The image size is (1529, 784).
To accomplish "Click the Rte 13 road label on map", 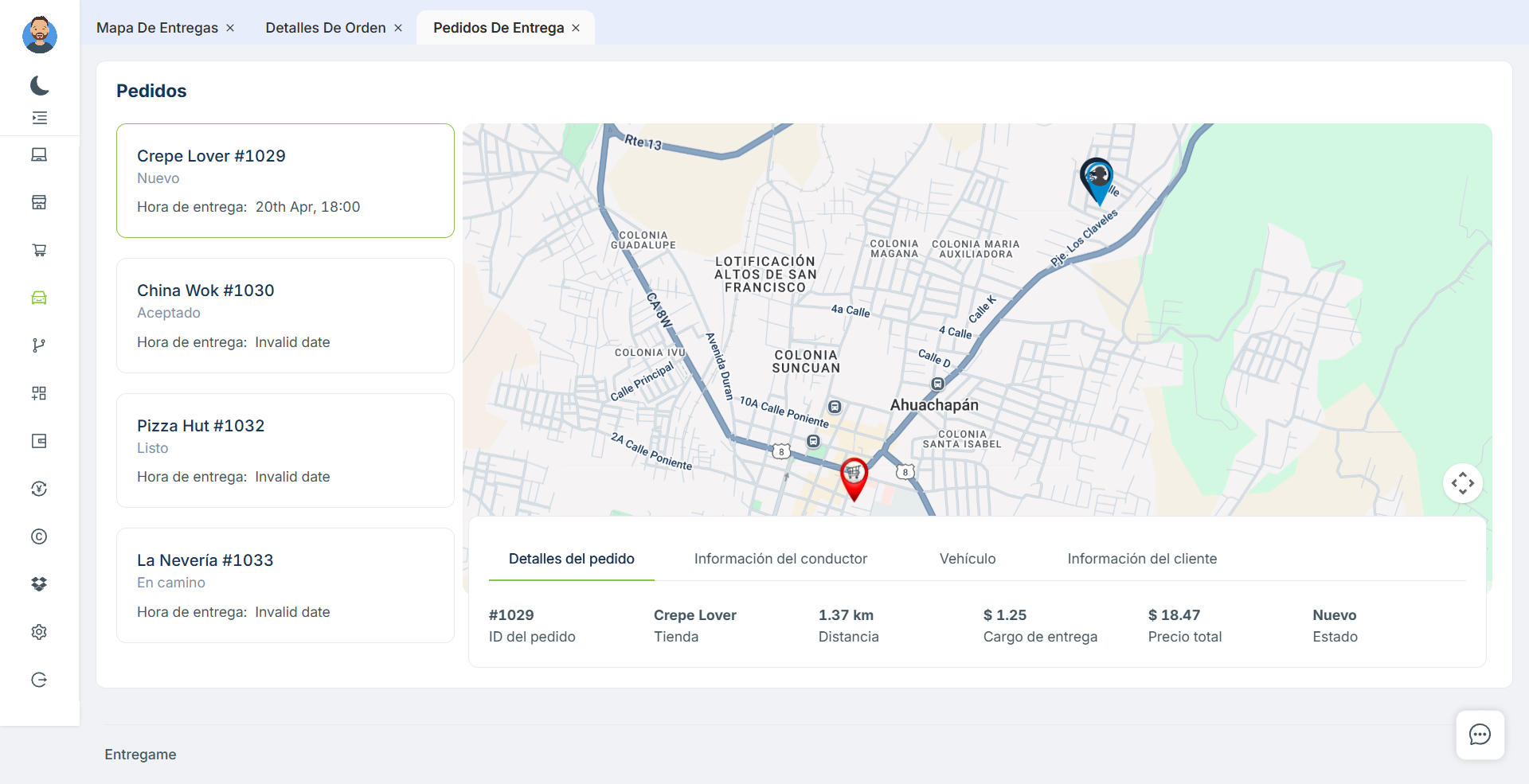I will tap(643, 142).
